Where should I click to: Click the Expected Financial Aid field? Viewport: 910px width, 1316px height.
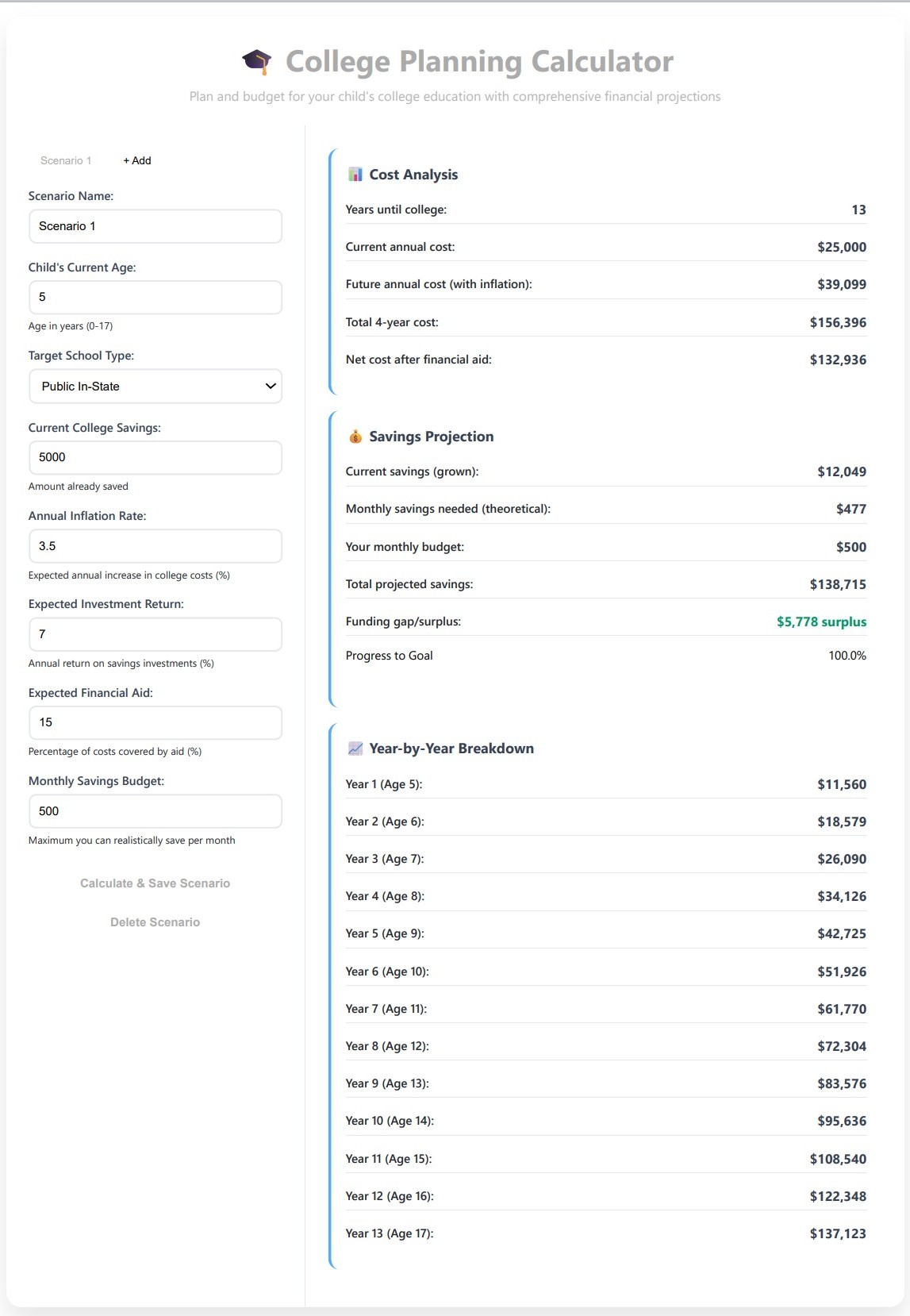[156, 722]
